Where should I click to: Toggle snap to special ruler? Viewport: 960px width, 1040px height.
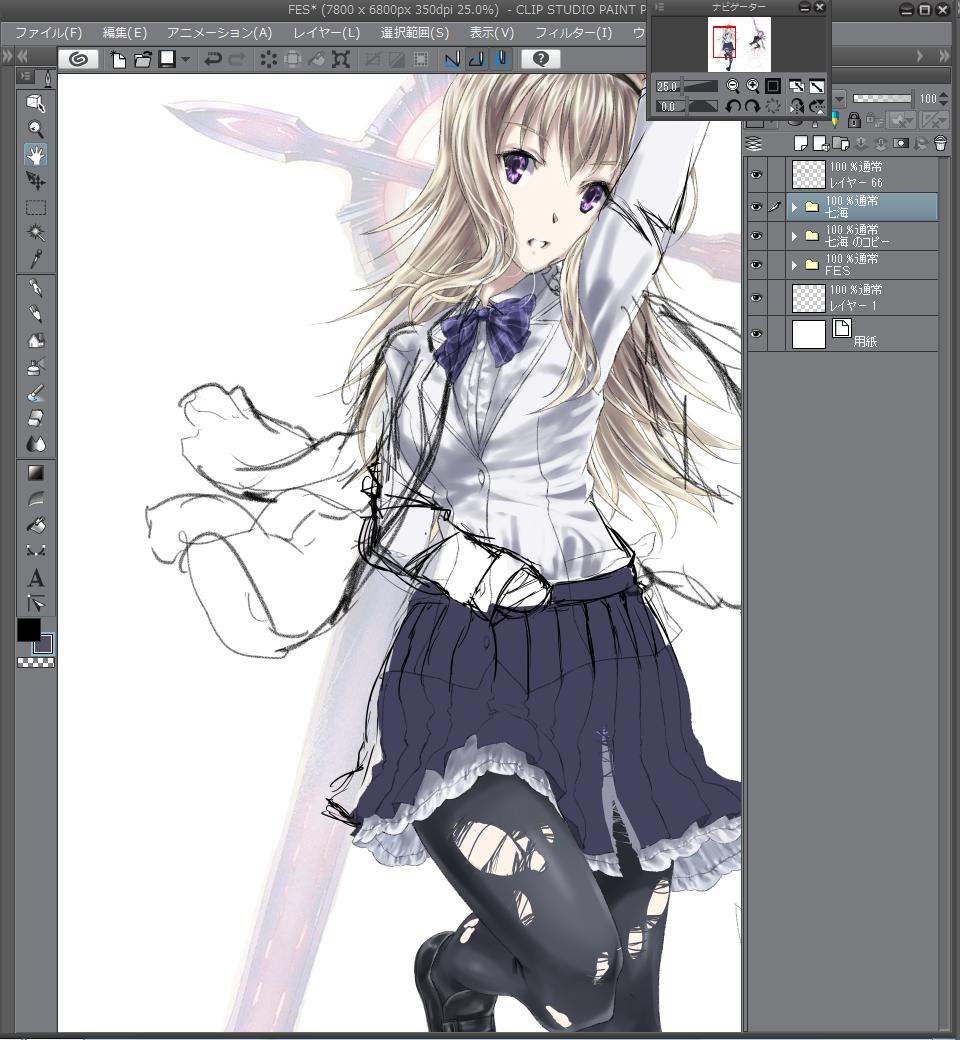476,59
